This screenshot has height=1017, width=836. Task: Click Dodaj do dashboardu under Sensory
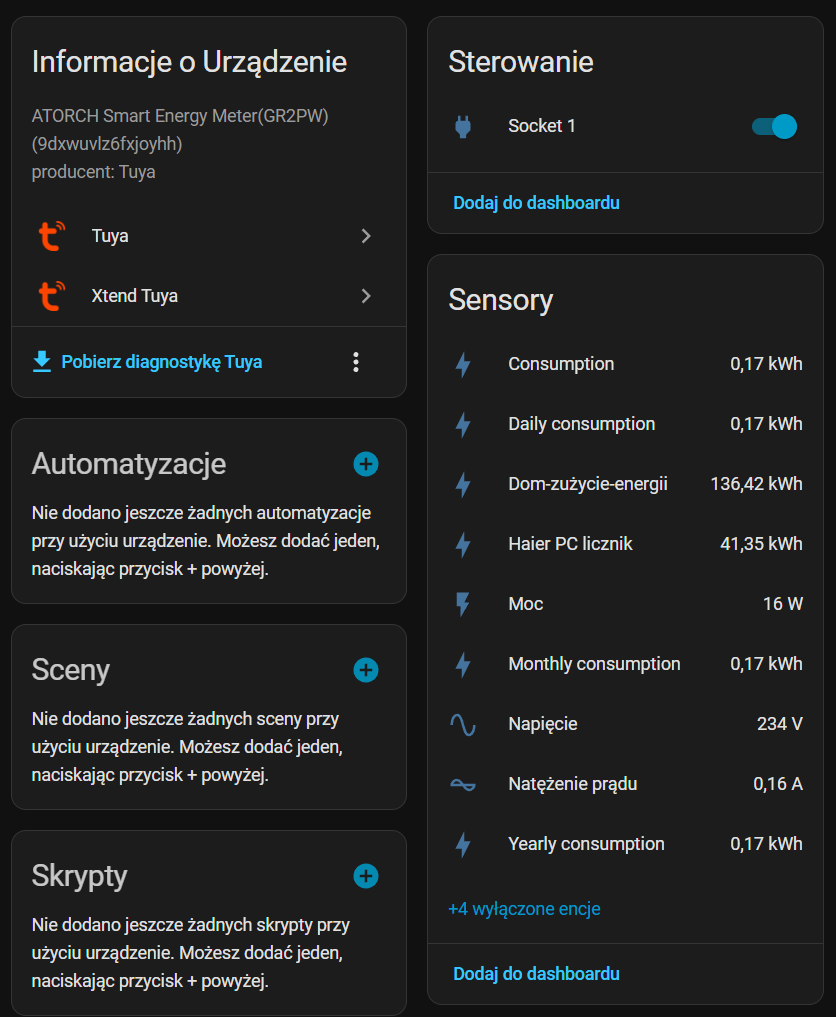[536, 974]
